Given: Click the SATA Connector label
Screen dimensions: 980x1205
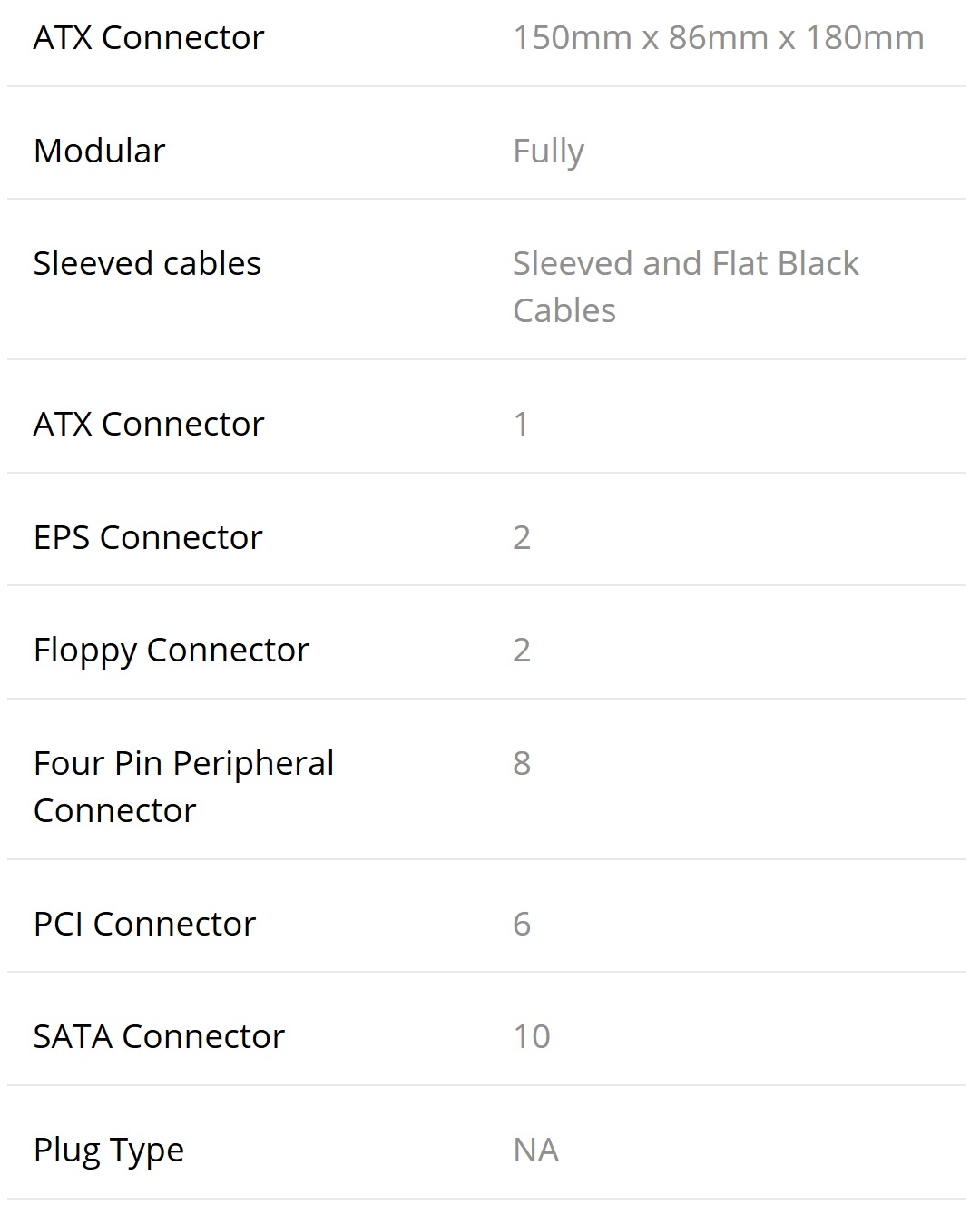Looking at the screenshot, I should pos(159,1036).
